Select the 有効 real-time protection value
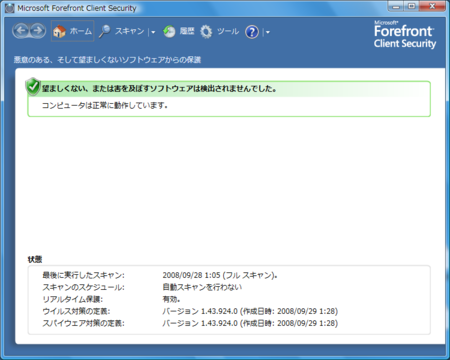 pos(171,299)
